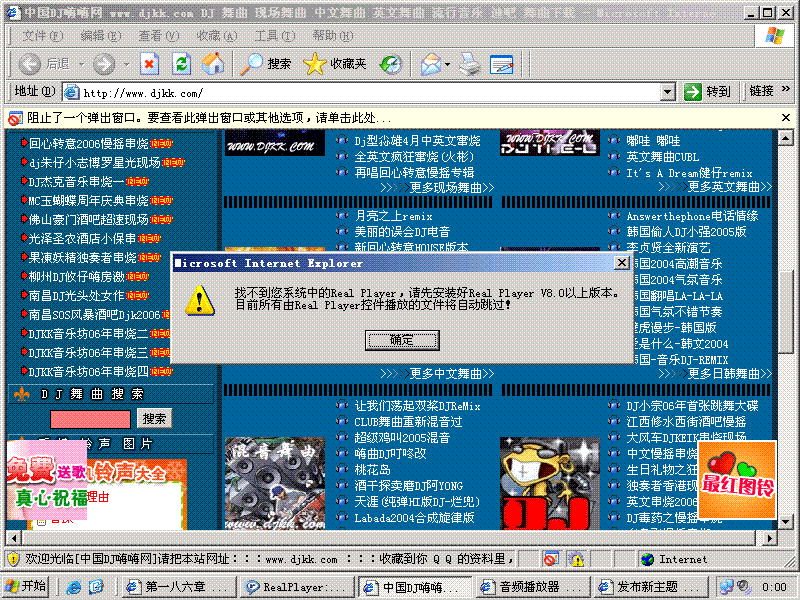Click horizontal scrollbar left arrow
Viewport: 800px width, 600px height.
coord(14,538)
